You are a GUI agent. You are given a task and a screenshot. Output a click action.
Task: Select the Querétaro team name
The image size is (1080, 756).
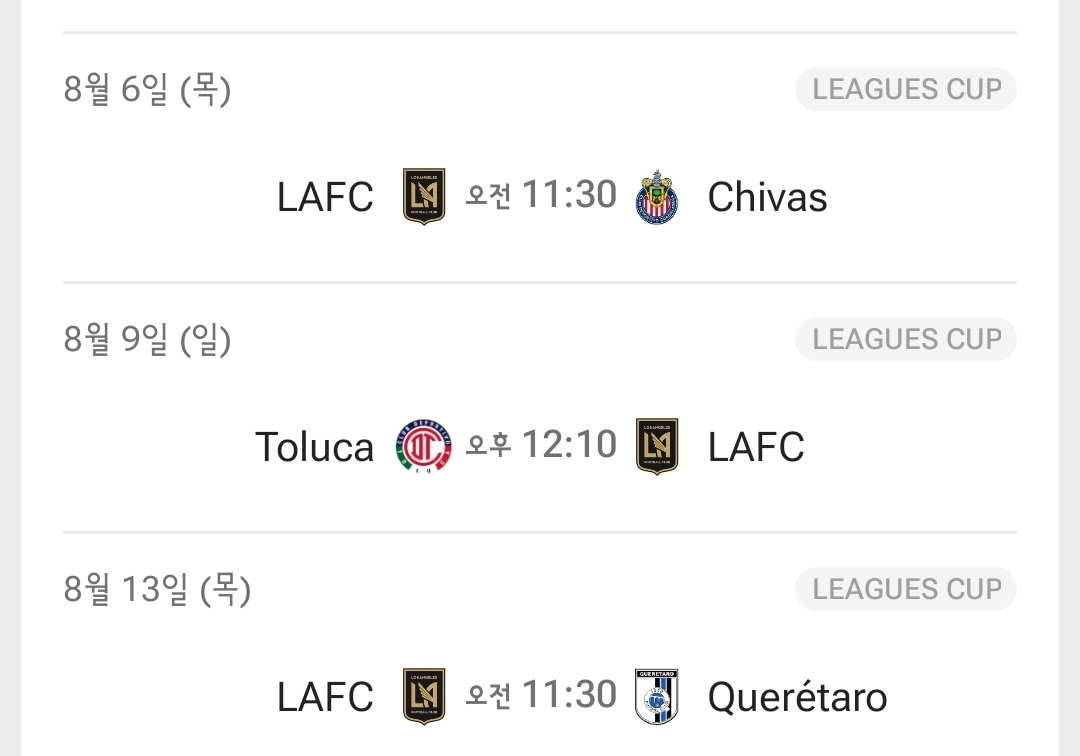798,697
